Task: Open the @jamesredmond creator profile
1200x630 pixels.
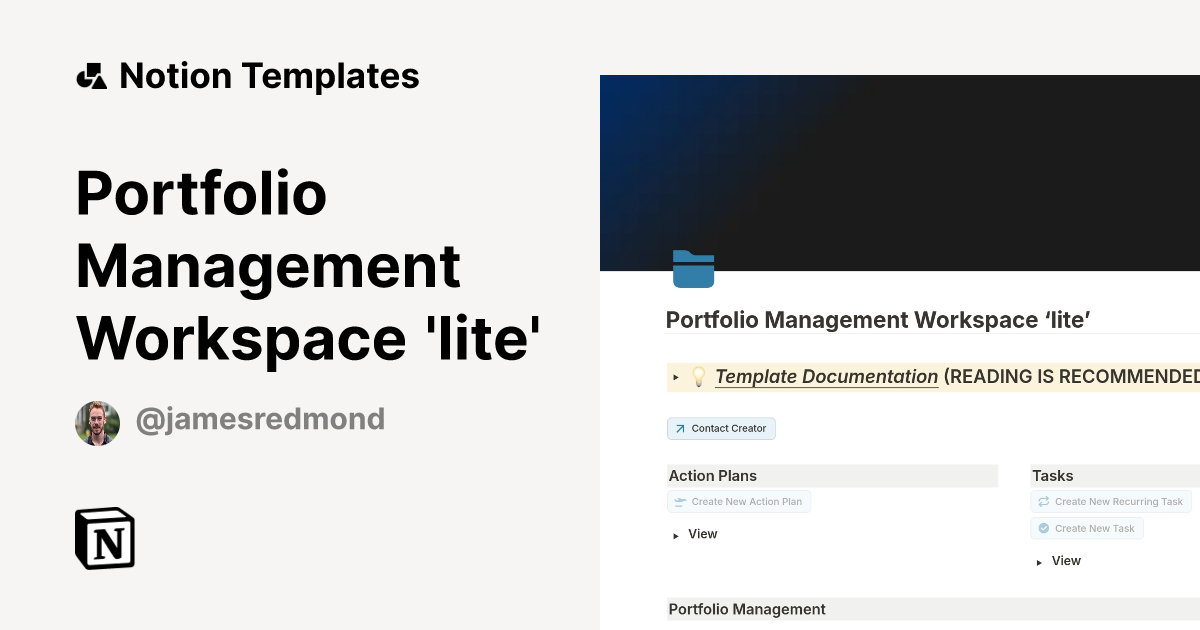Action: click(260, 419)
